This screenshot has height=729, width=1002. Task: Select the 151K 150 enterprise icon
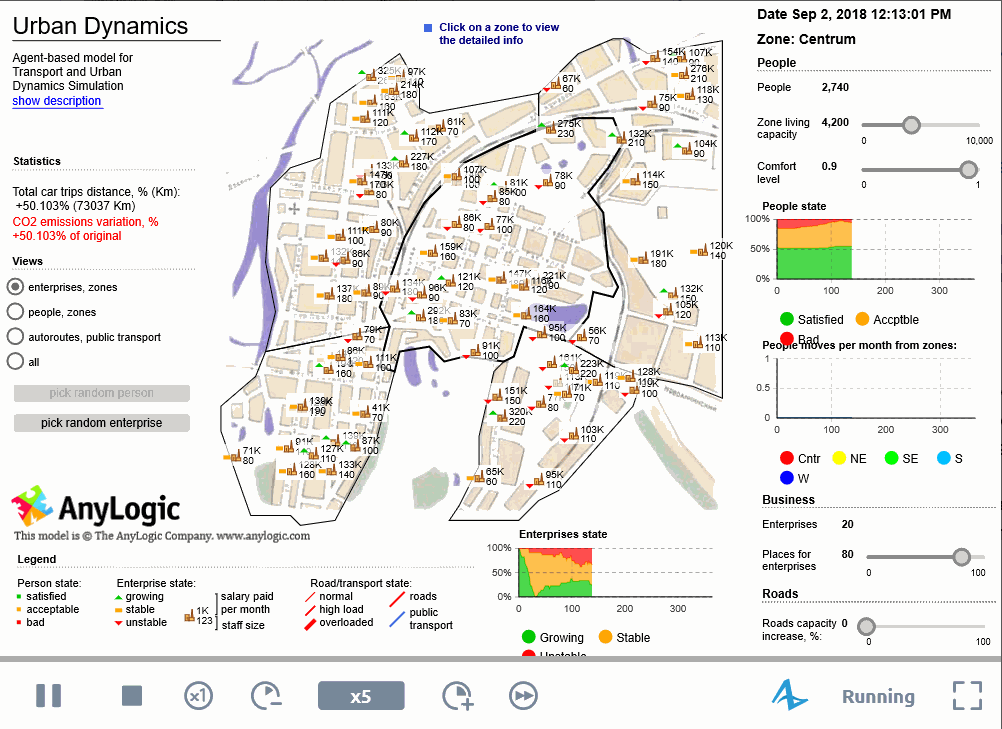pos(497,395)
